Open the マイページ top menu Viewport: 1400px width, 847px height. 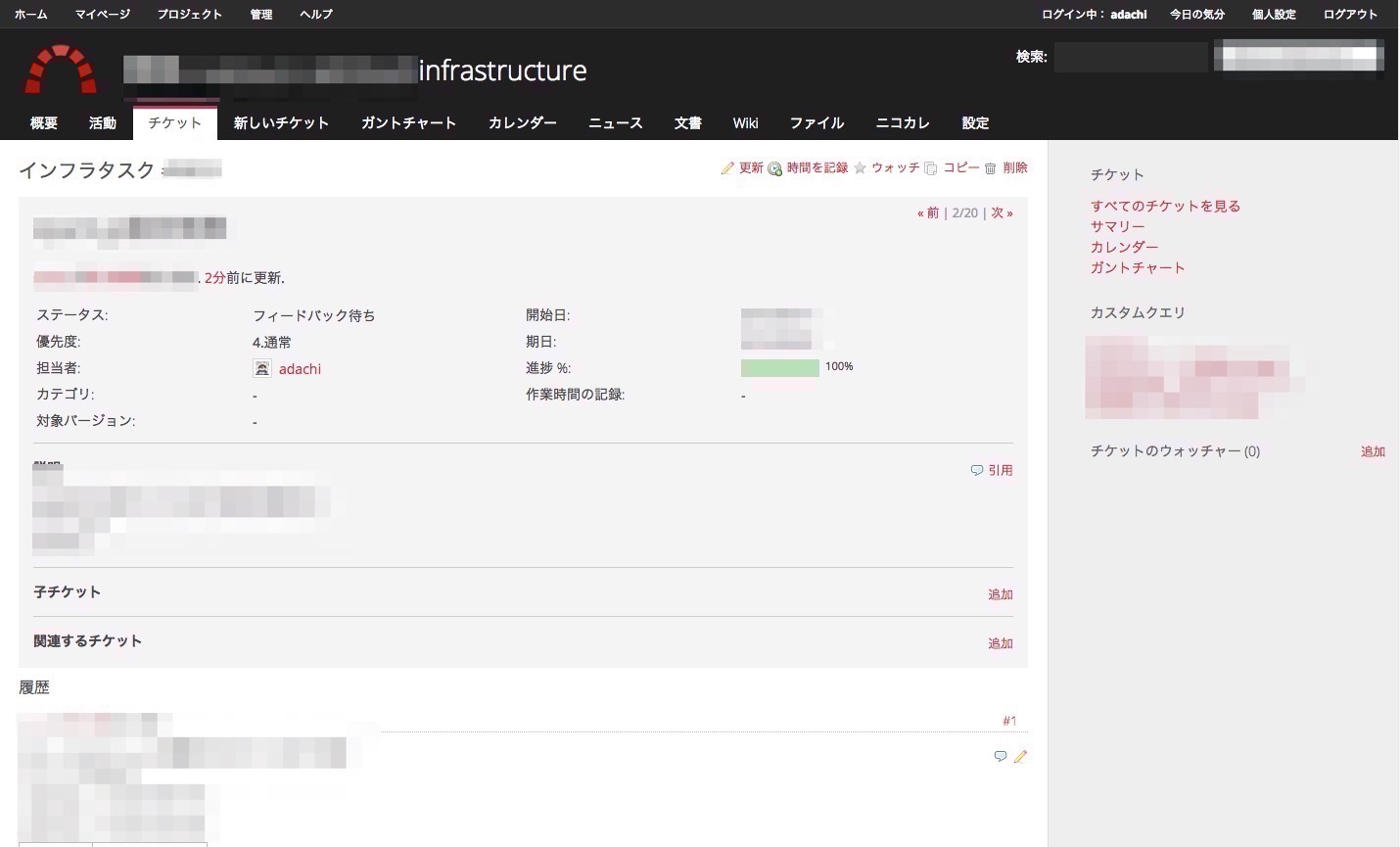pos(102,14)
